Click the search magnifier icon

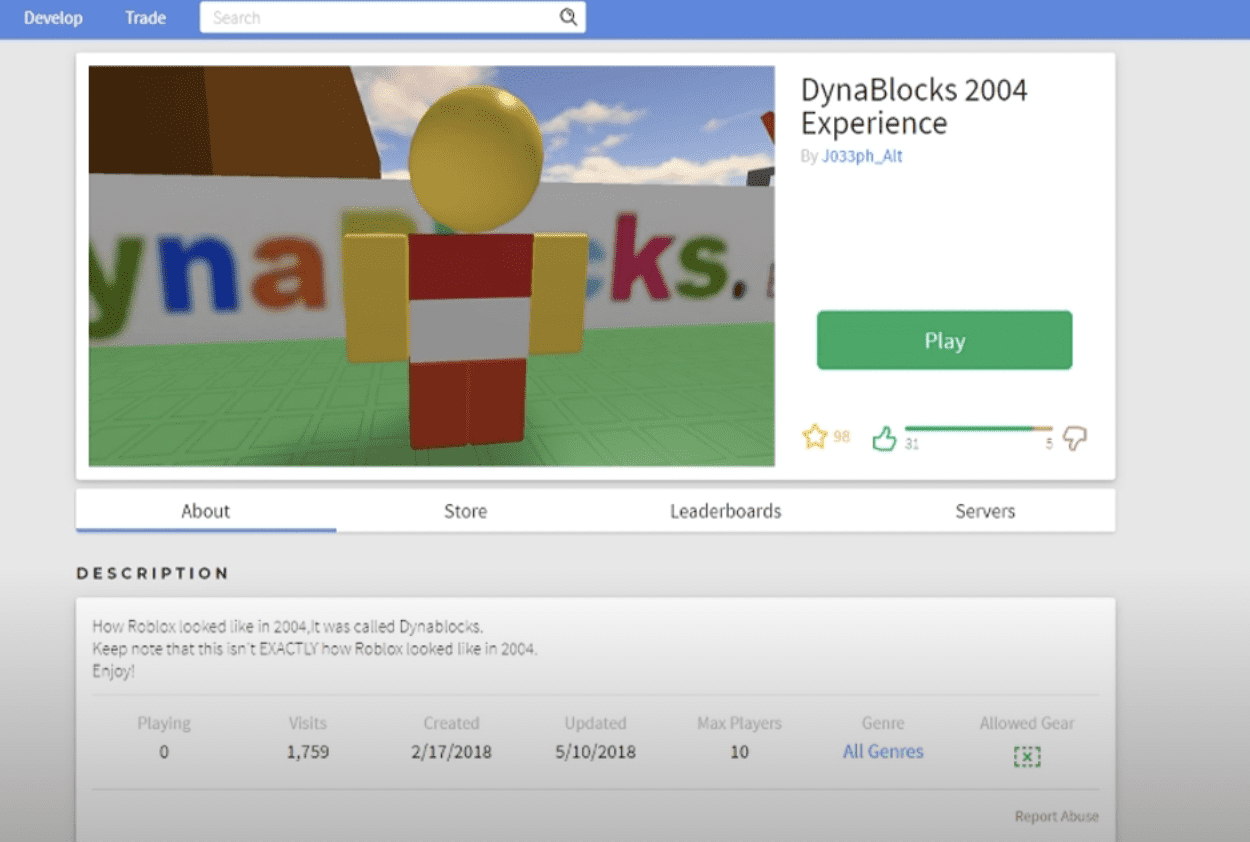(568, 17)
